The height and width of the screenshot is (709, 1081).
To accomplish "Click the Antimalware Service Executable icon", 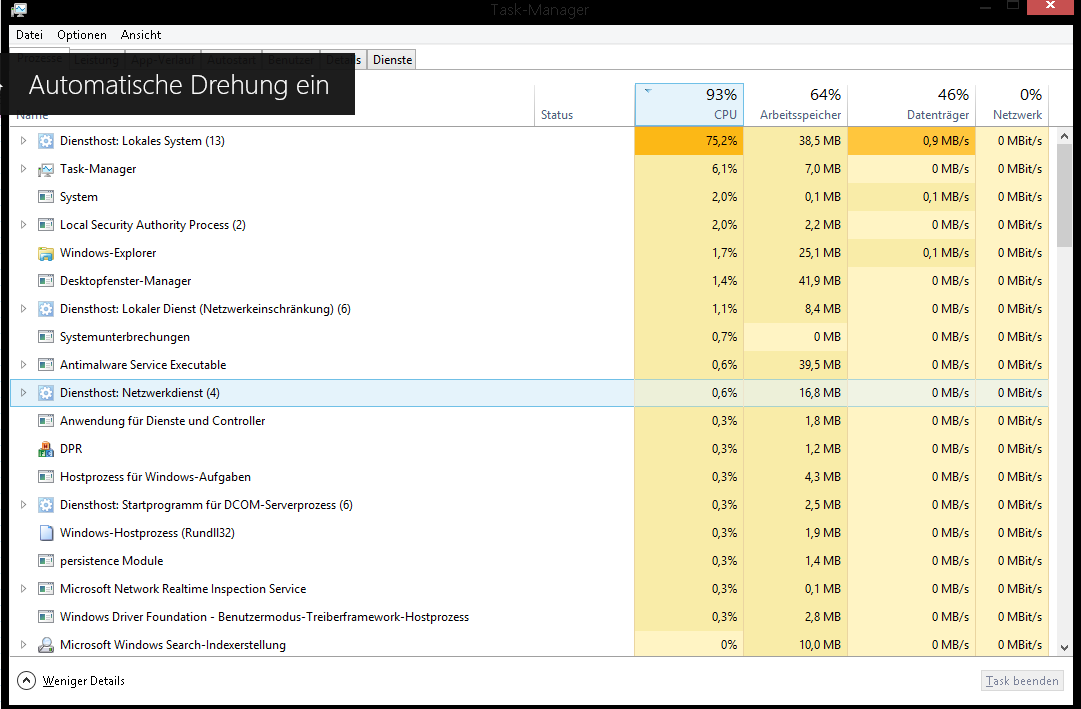I will click(x=46, y=365).
